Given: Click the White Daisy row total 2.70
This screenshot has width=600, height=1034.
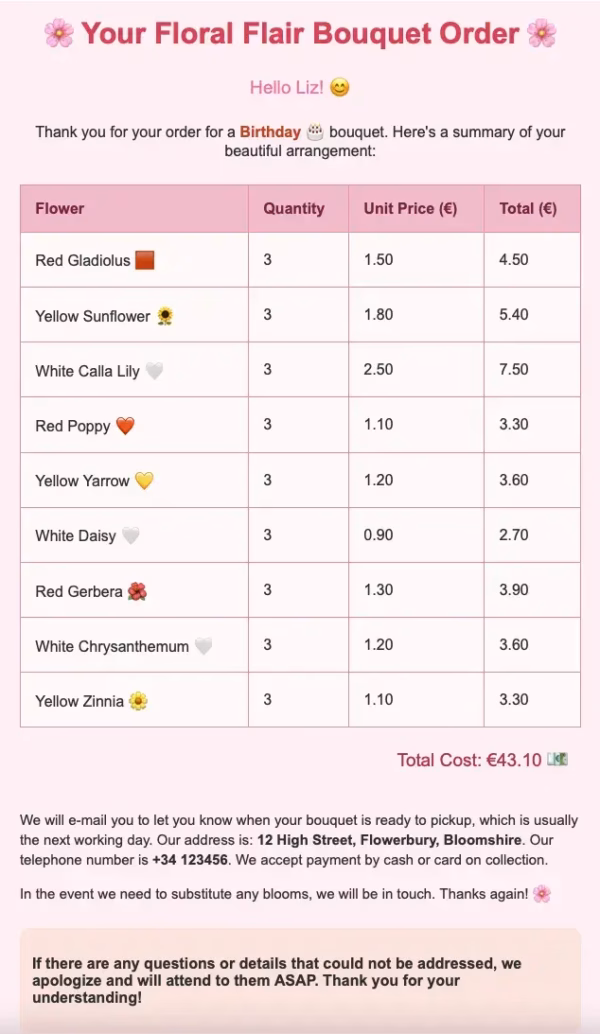Looking at the screenshot, I should [x=513, y=535].
